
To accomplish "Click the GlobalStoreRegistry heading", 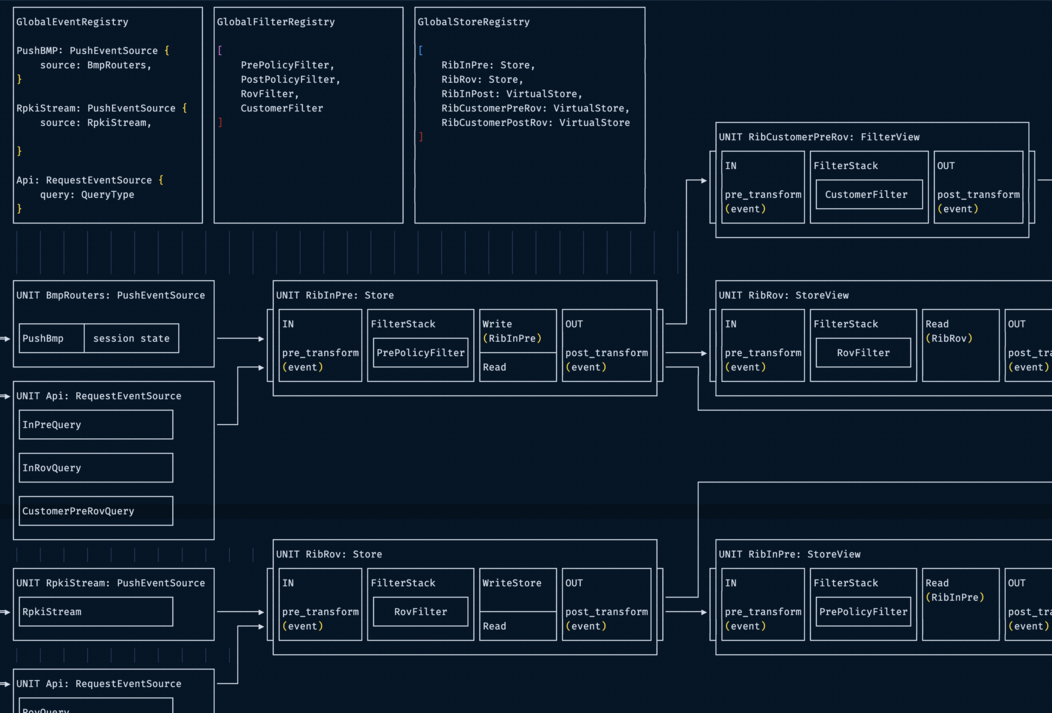I will (x=474, y=22).
